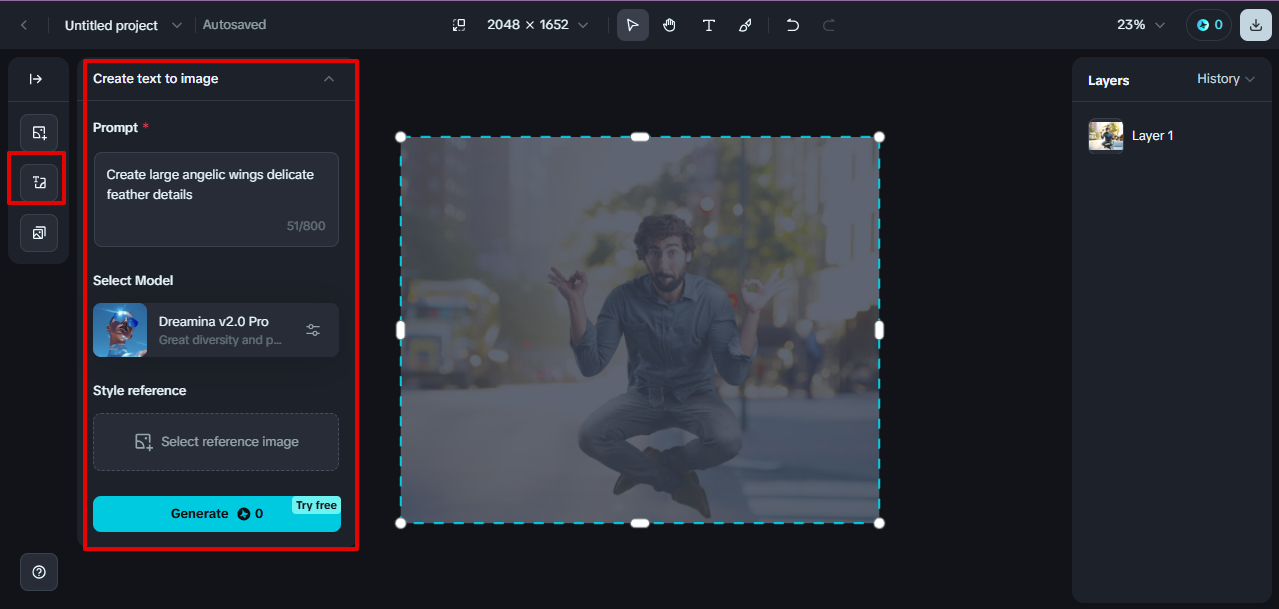Click the Image to image sidebar icon
Image resolution: width=1279 pixels, height=609 pixels.
coord(39,233)
